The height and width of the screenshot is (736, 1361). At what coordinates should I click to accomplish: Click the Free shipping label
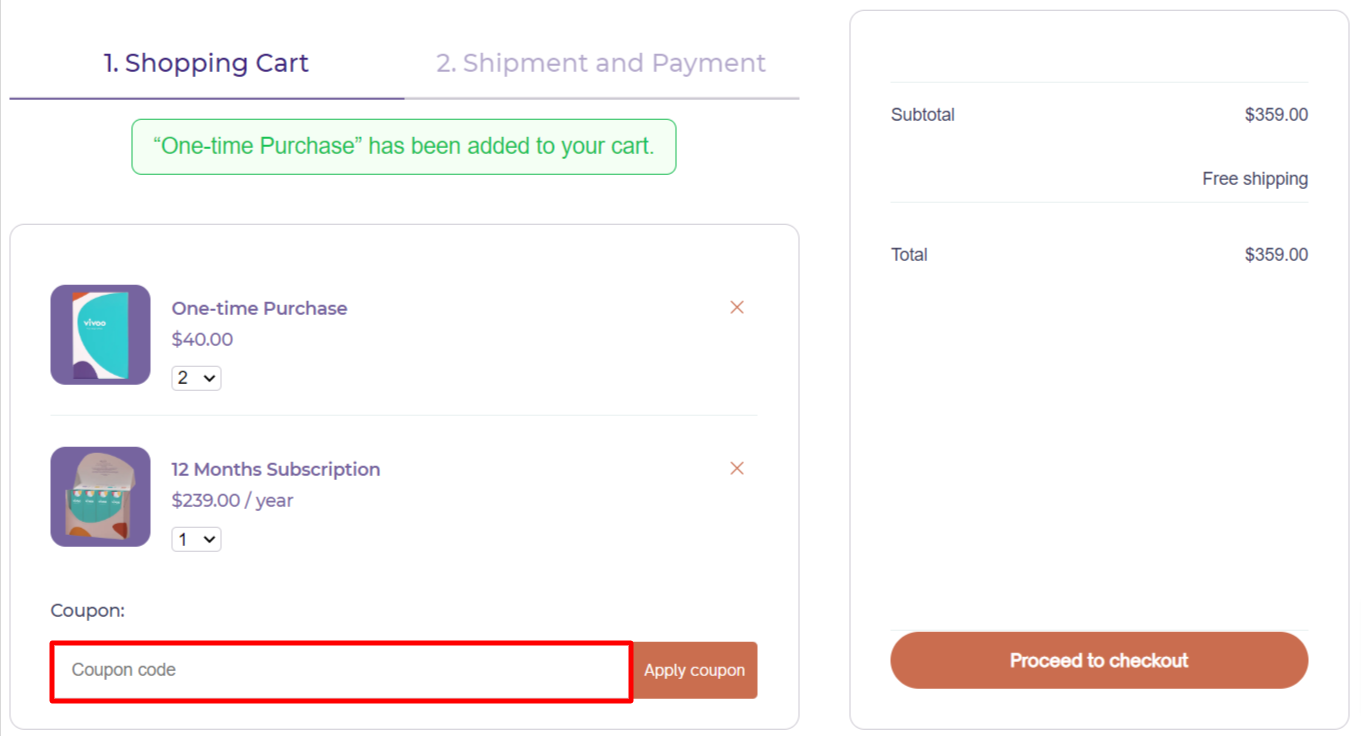1255,179
